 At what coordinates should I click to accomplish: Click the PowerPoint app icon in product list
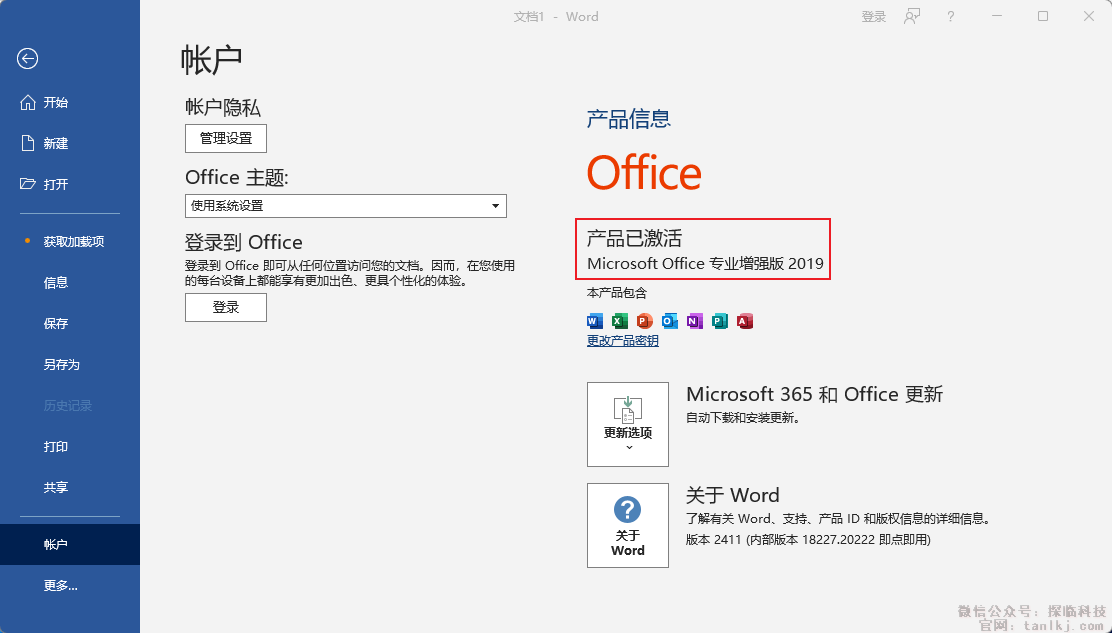[645, 321]
